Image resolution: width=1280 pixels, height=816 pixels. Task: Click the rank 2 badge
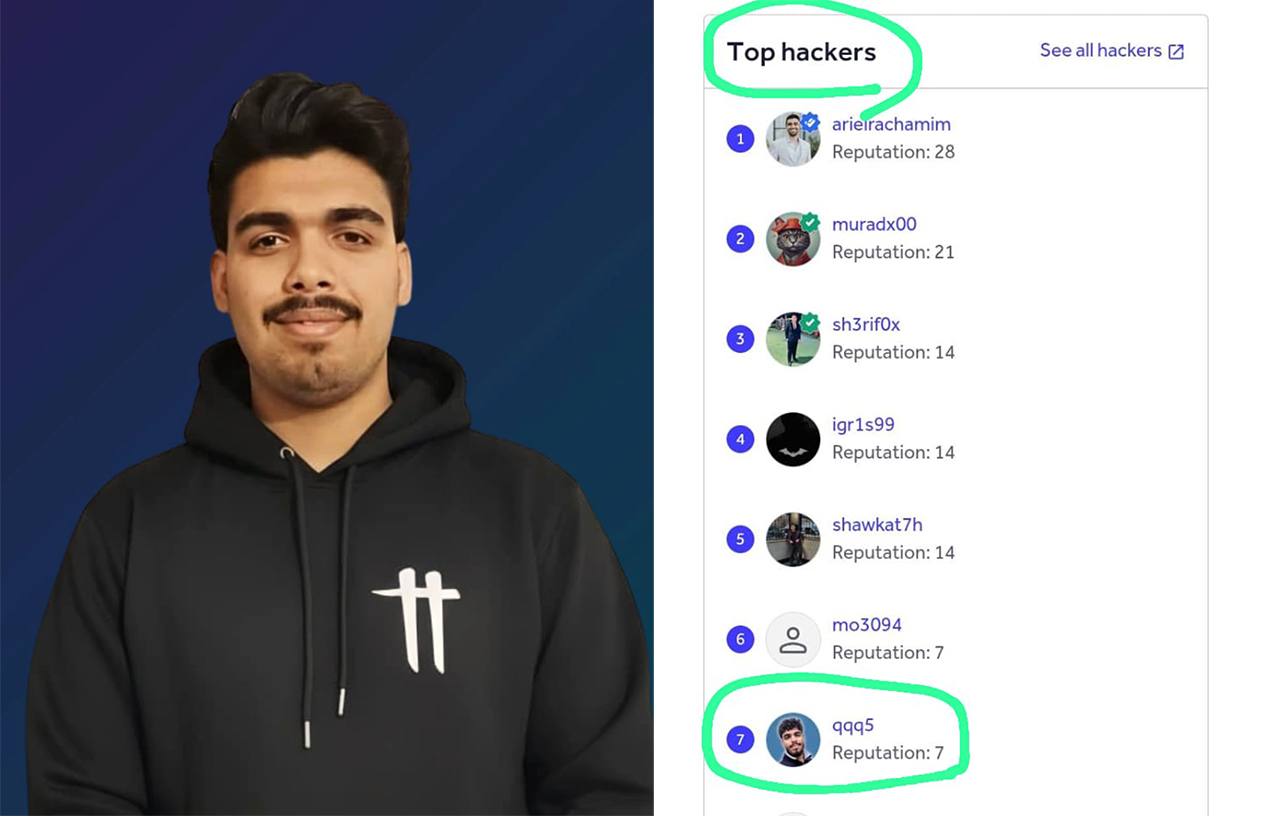(x=740, y=239)
